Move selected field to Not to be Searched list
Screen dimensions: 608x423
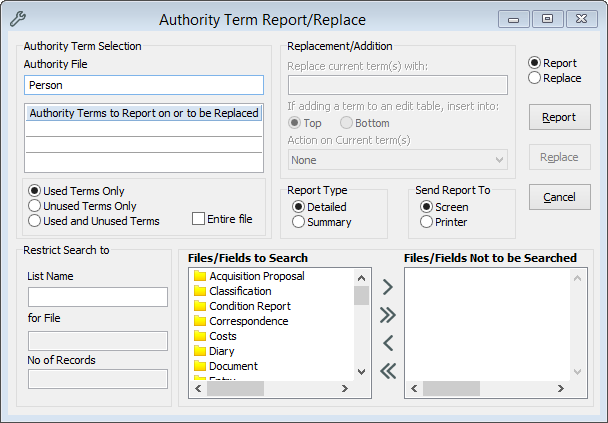[388, 287]
